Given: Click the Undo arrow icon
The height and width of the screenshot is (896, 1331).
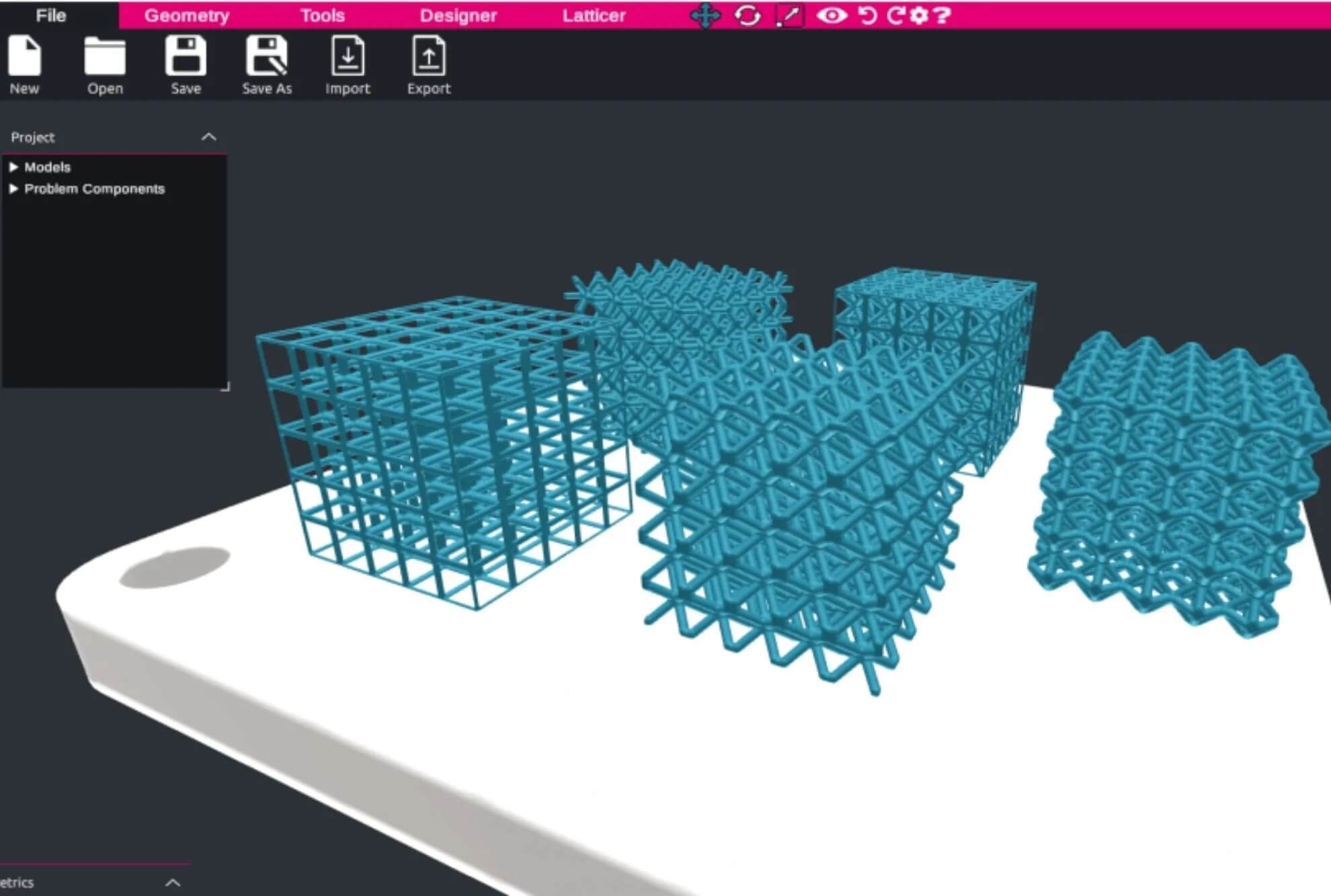Looking at the screenshot, I should 868,15.
